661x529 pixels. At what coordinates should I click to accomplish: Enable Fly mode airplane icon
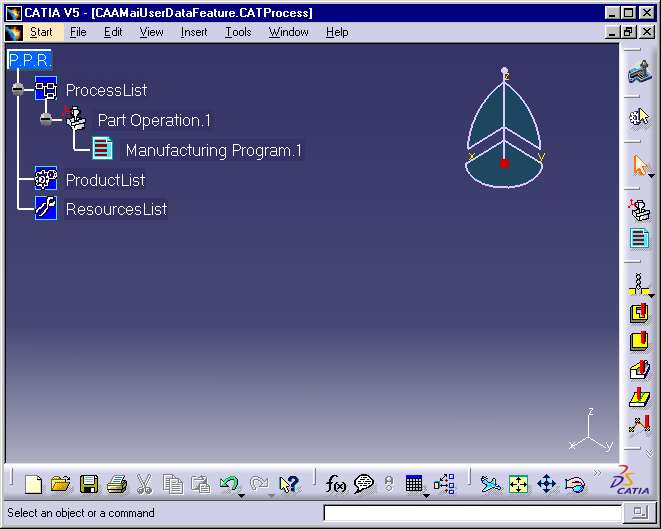tap(491, 484)
